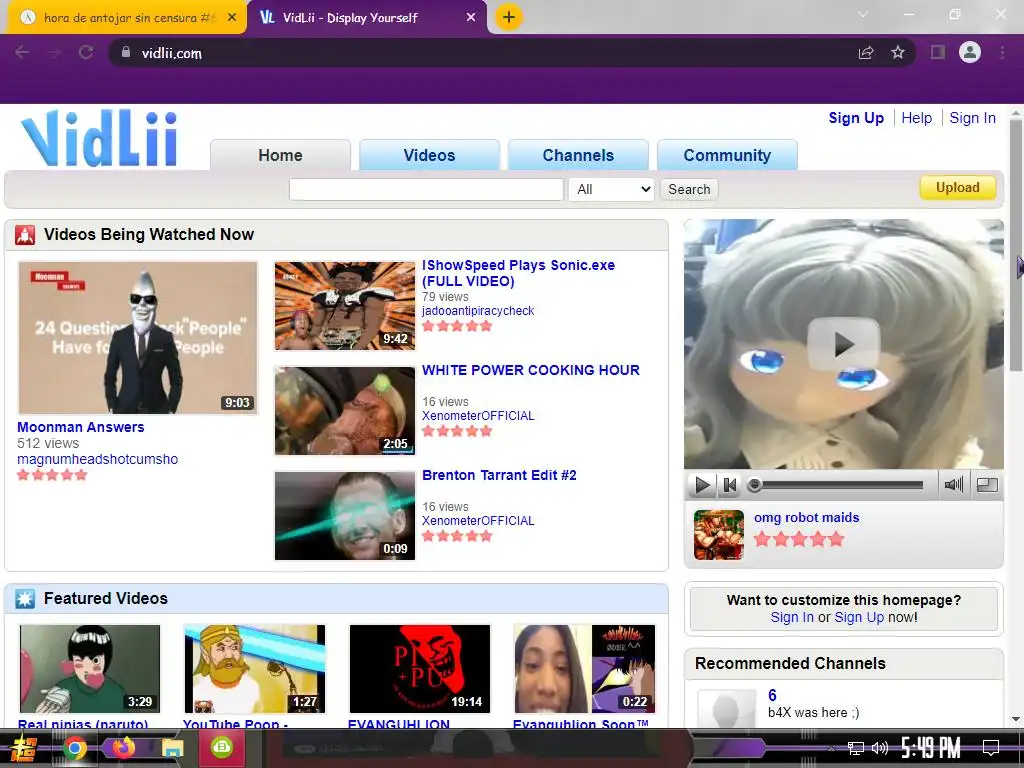The width and height of the screenshot is (1024, 768).
Task: Click the omg robot maids uploader avatar
Action: (718, 535)
